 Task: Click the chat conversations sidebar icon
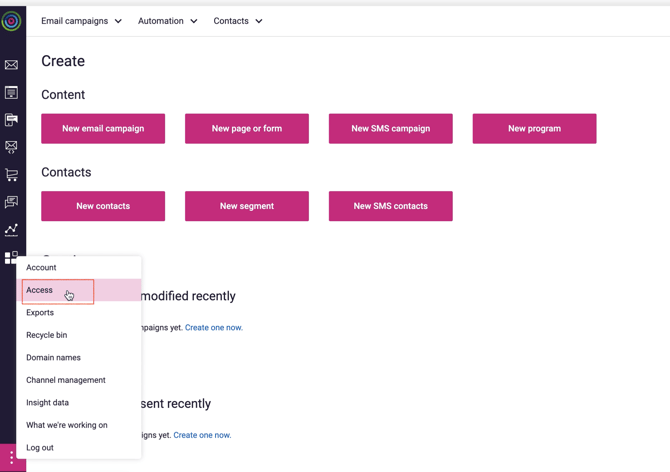tap(12, 202)
